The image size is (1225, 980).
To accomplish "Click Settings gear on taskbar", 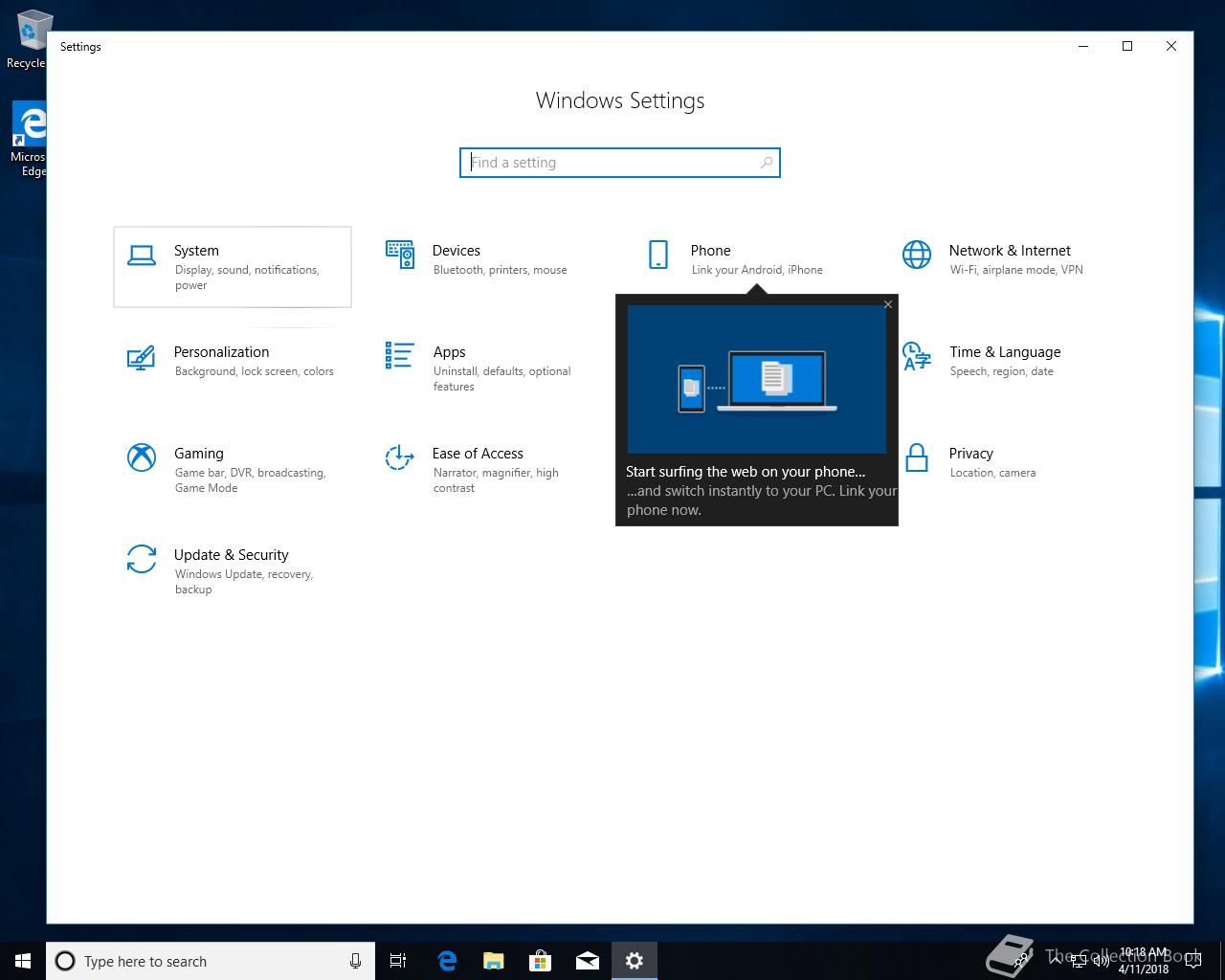I will tap(634, 961).
